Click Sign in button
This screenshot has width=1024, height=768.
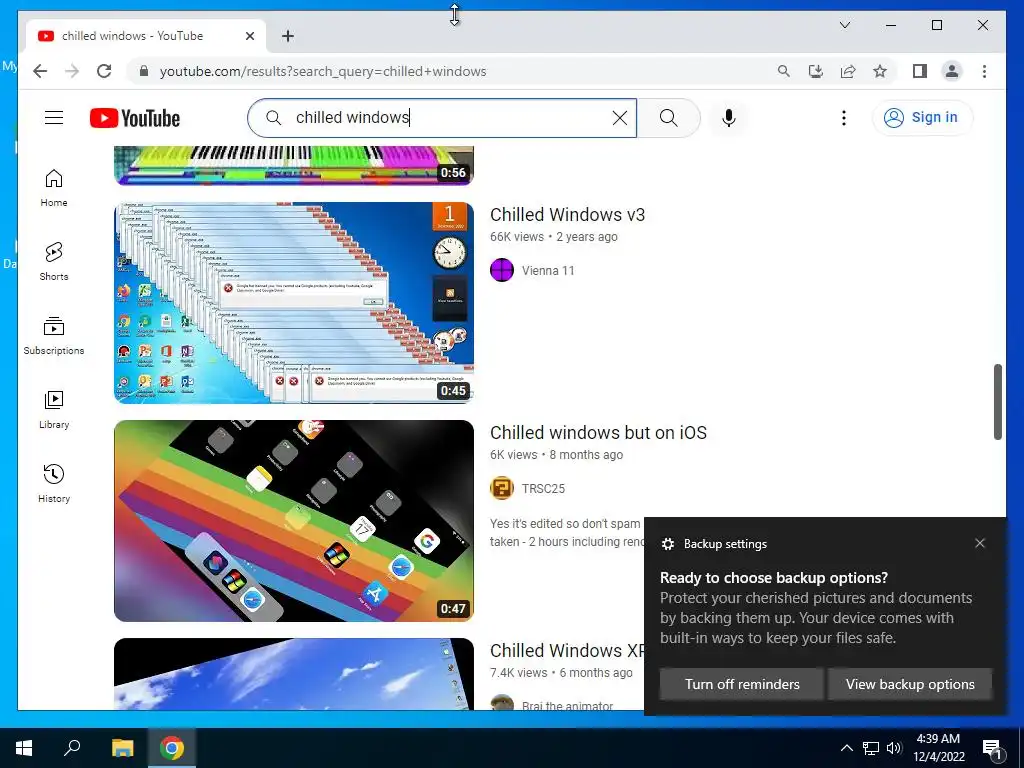(x=922, y=118)
